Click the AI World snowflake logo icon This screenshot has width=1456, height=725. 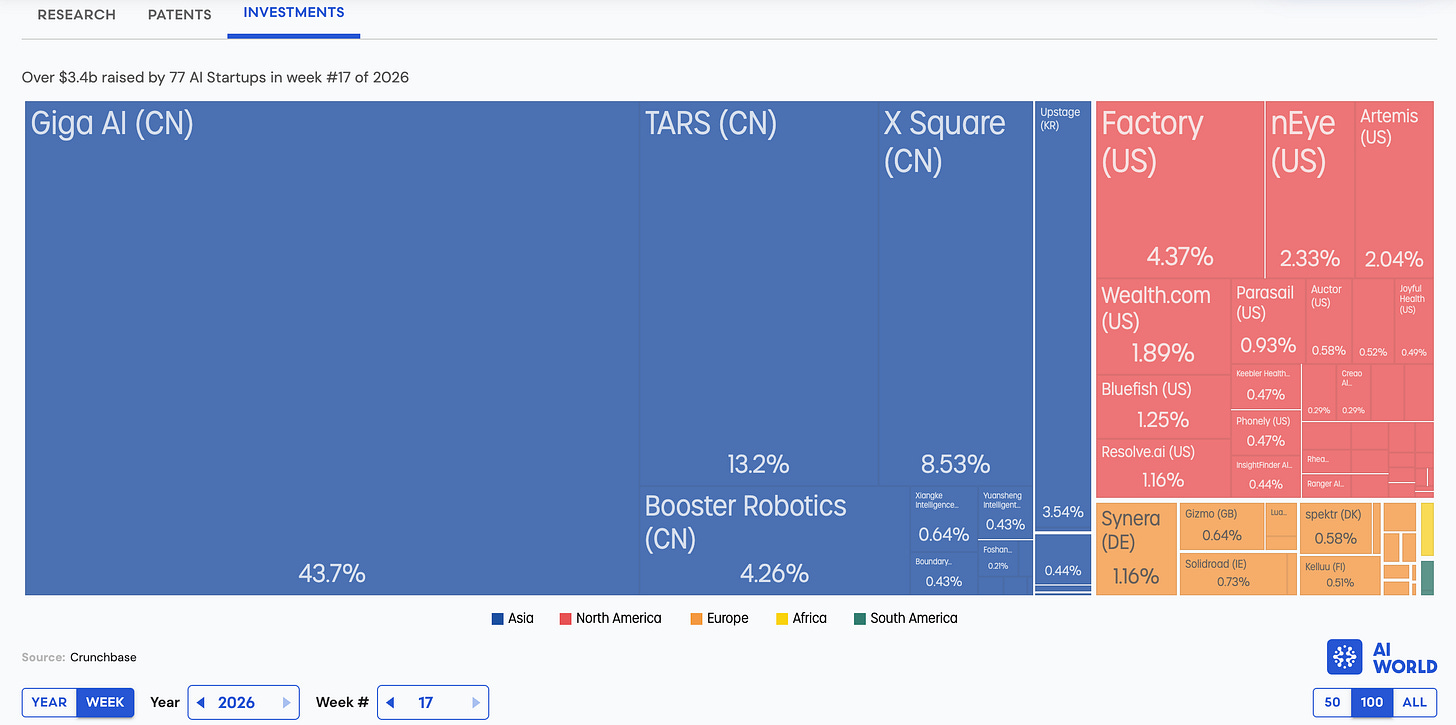tap(1346, 657)
